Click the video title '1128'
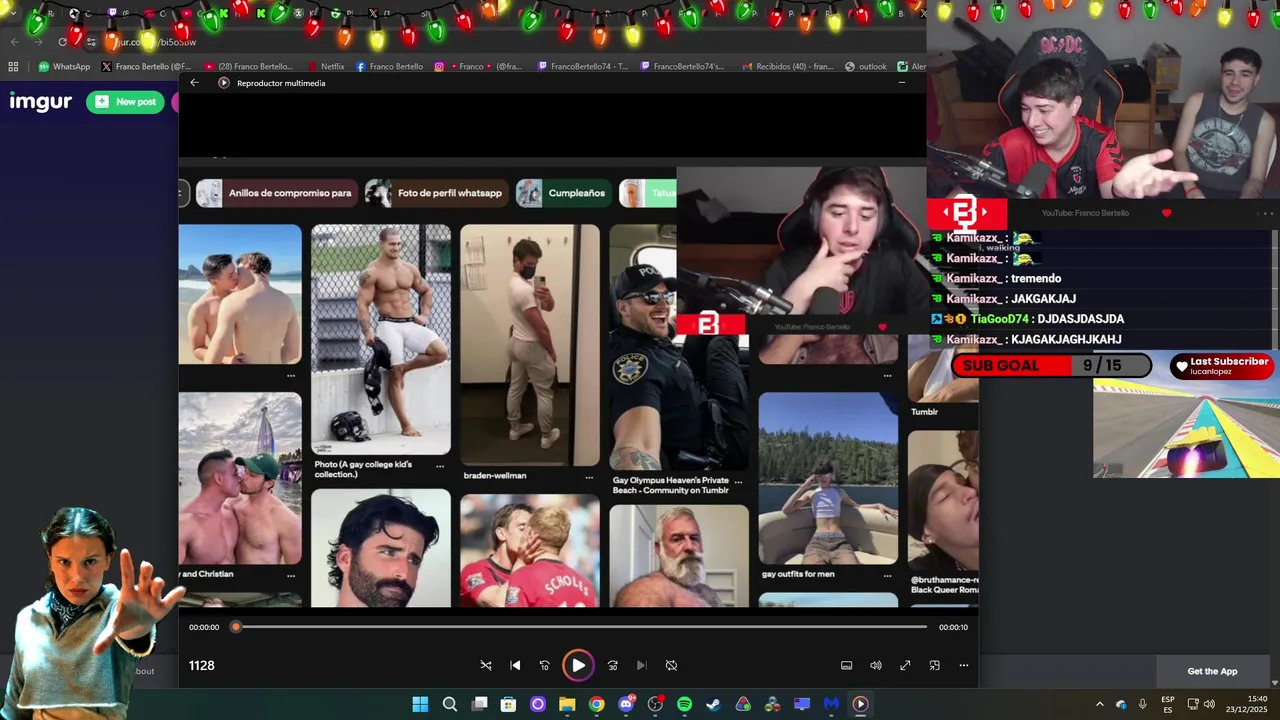 coord(202,666)
